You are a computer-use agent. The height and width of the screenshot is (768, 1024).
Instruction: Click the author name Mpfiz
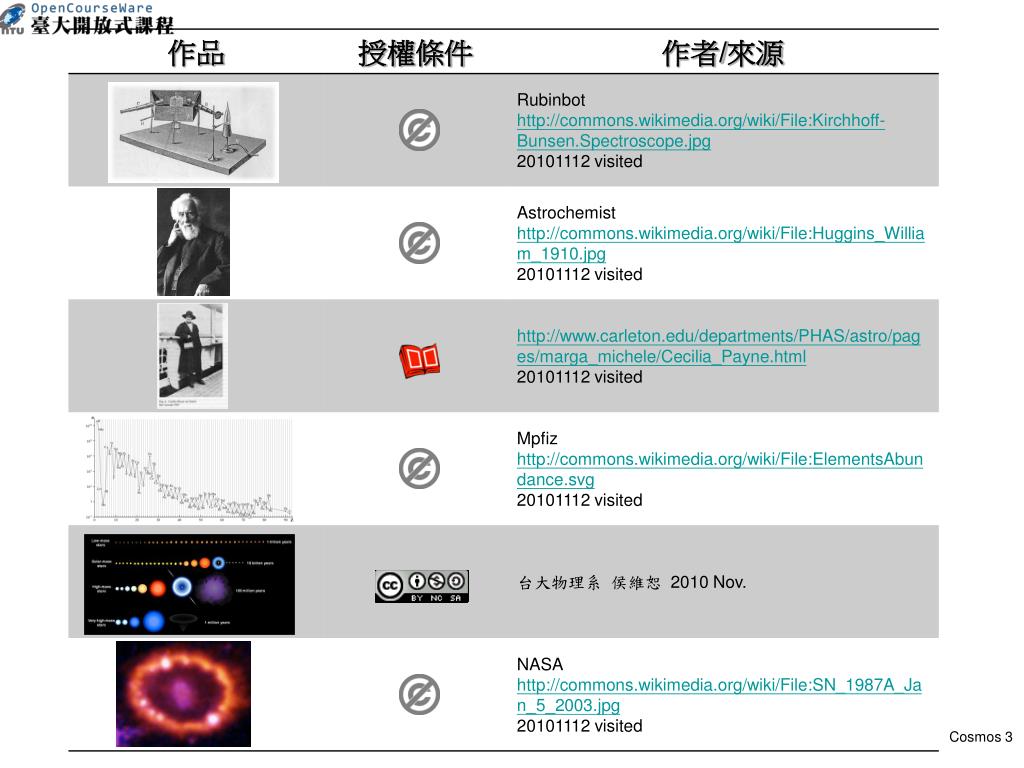click(537, 439)
